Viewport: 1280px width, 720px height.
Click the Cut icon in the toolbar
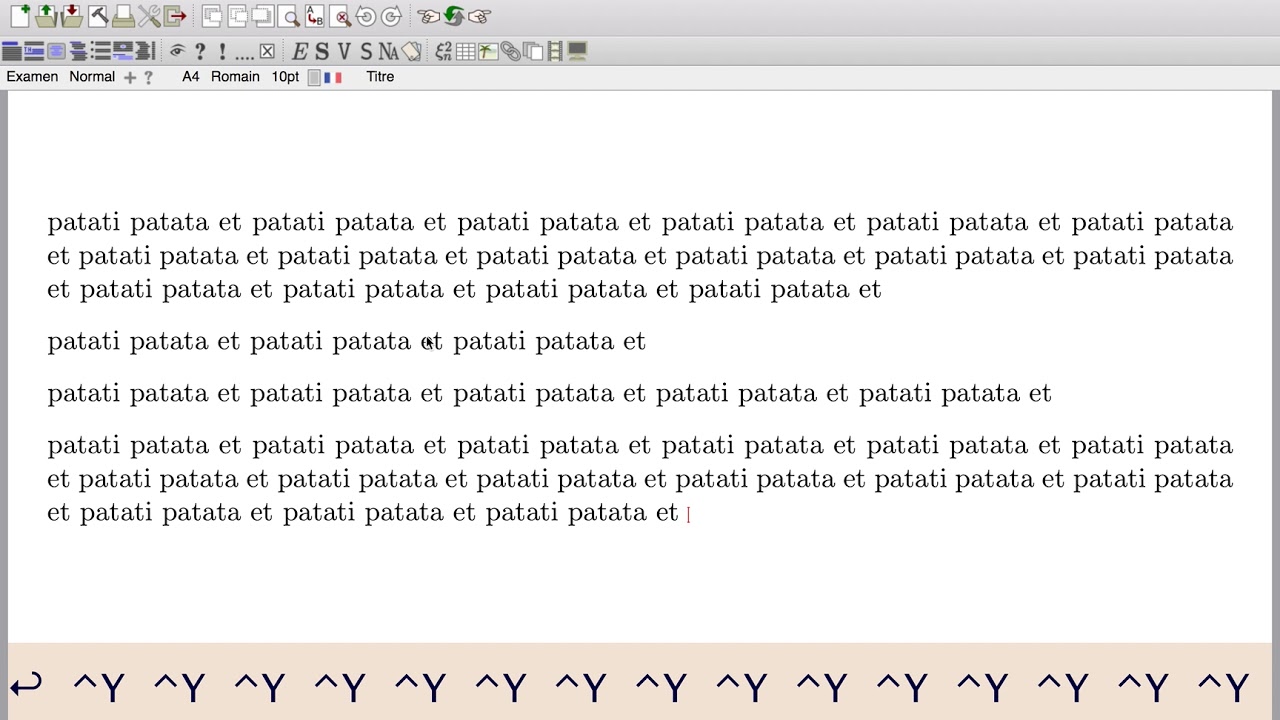(211, 16)
